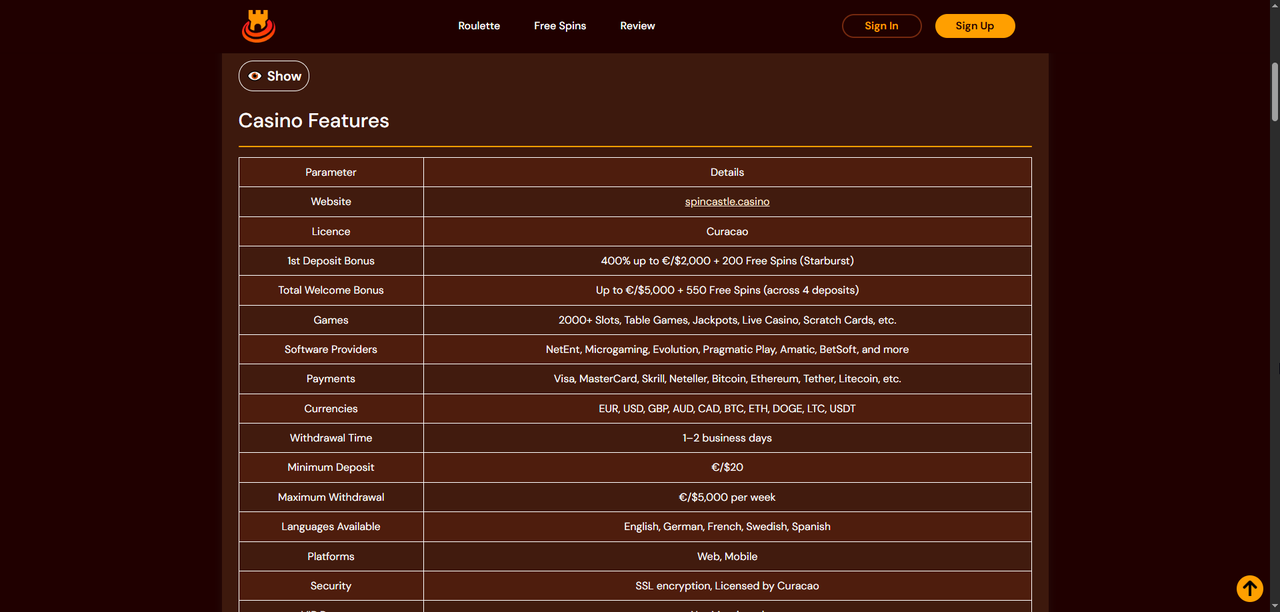Click the NetEnt, Microgaming providers value
The image size is (1280, 612).
point(727,349)
